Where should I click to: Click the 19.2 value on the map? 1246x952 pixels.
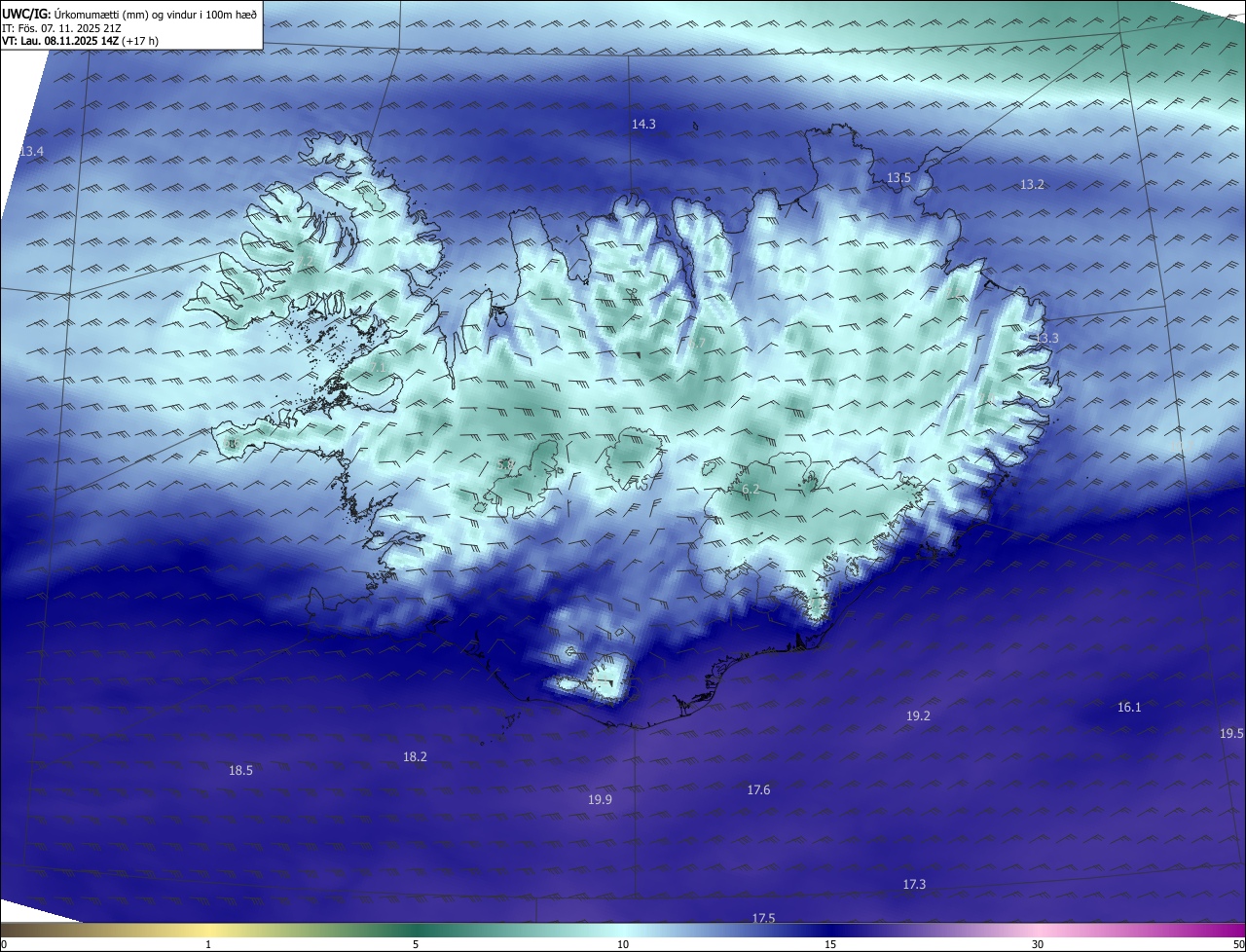[918, 715]
